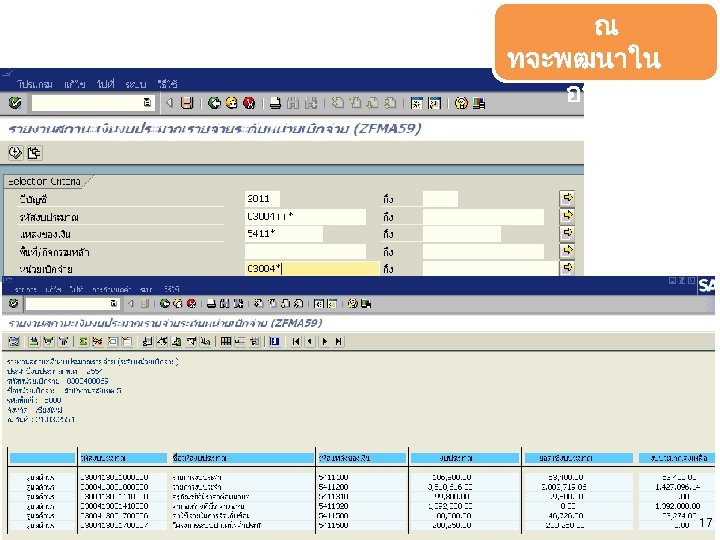This screenshot has width=720, height=540.
Task: Click Help icon in report results toolbar
Action: pos(352,304)
